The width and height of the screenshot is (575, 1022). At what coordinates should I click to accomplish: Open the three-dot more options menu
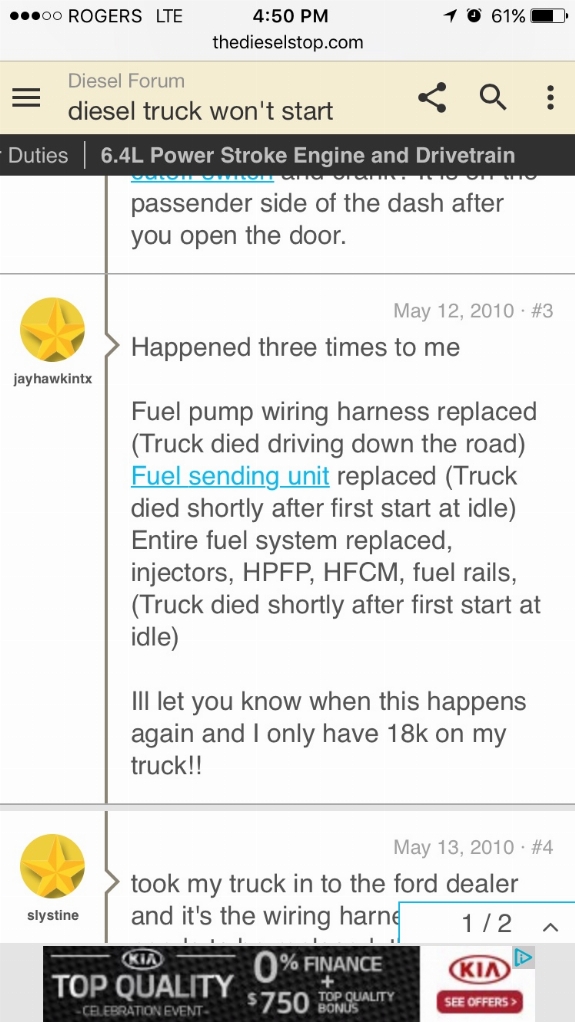click(x=550, y=98)
